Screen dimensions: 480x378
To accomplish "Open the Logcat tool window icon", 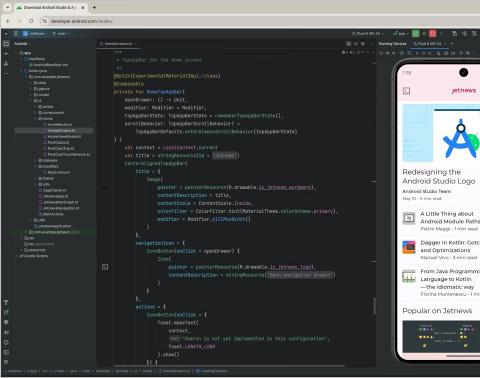I will [6, 332].
